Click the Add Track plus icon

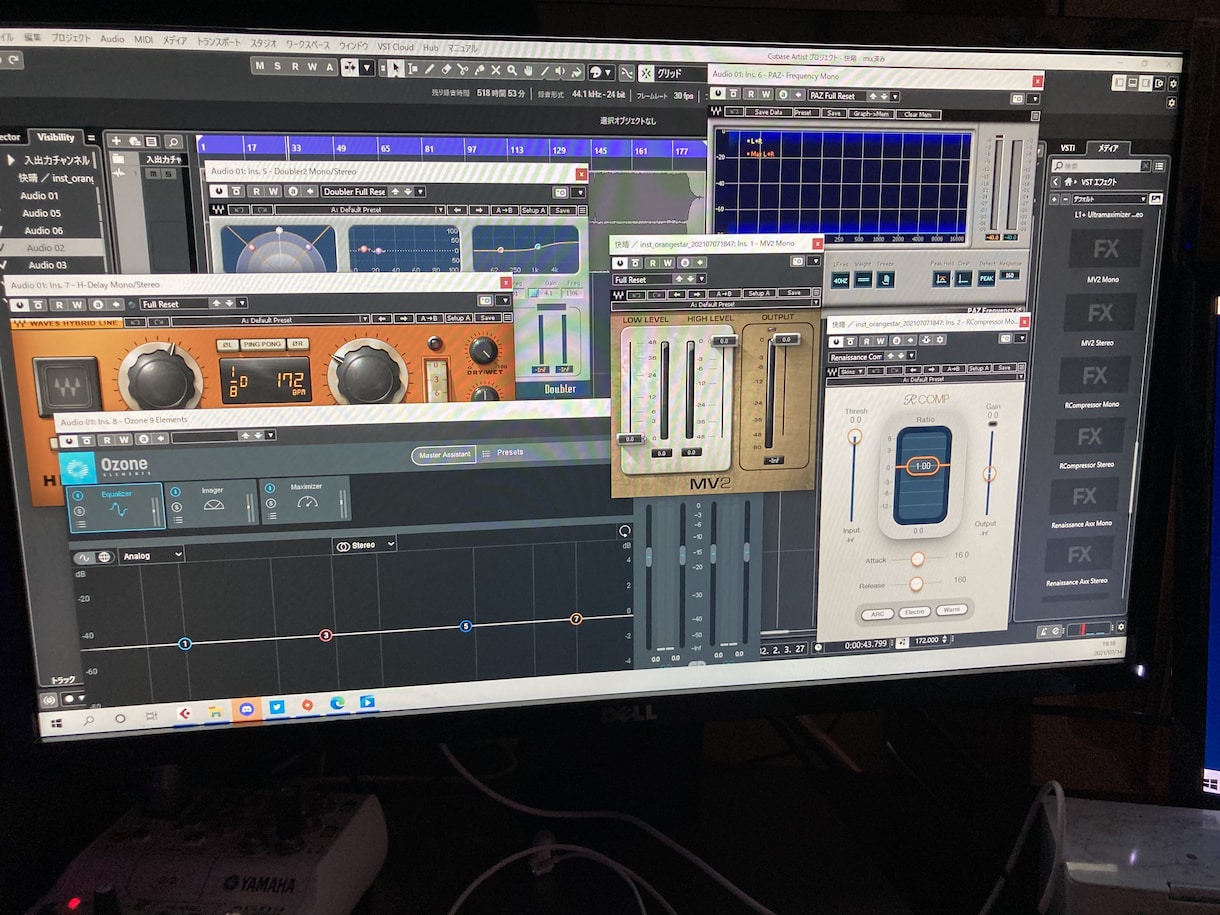click(116, 141)
